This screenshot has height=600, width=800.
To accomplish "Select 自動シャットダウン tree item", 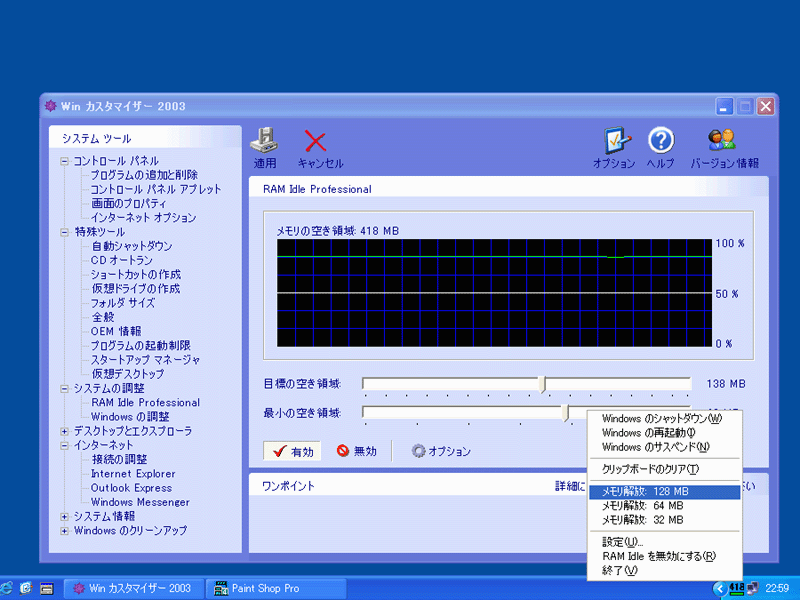I will (x=132, y=246).
